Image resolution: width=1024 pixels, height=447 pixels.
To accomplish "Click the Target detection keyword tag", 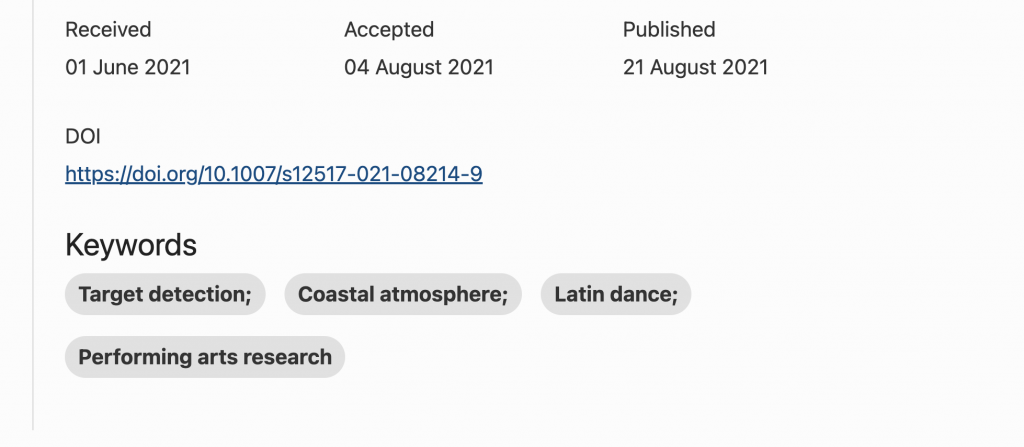I will click(x=165, y=294).
